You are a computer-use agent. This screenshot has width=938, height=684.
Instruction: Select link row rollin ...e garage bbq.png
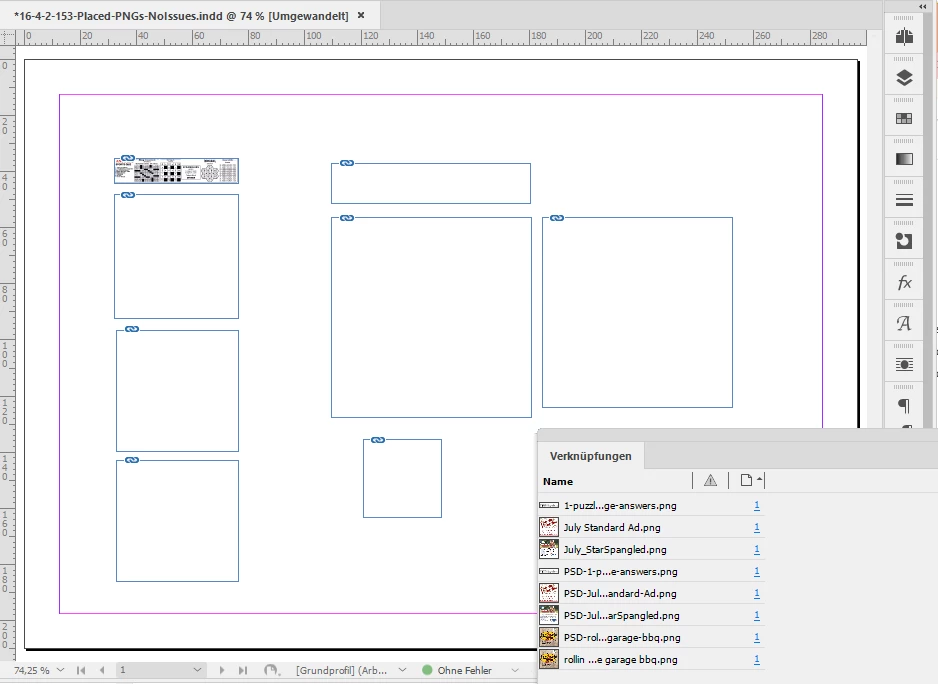[x=651, y=659]
